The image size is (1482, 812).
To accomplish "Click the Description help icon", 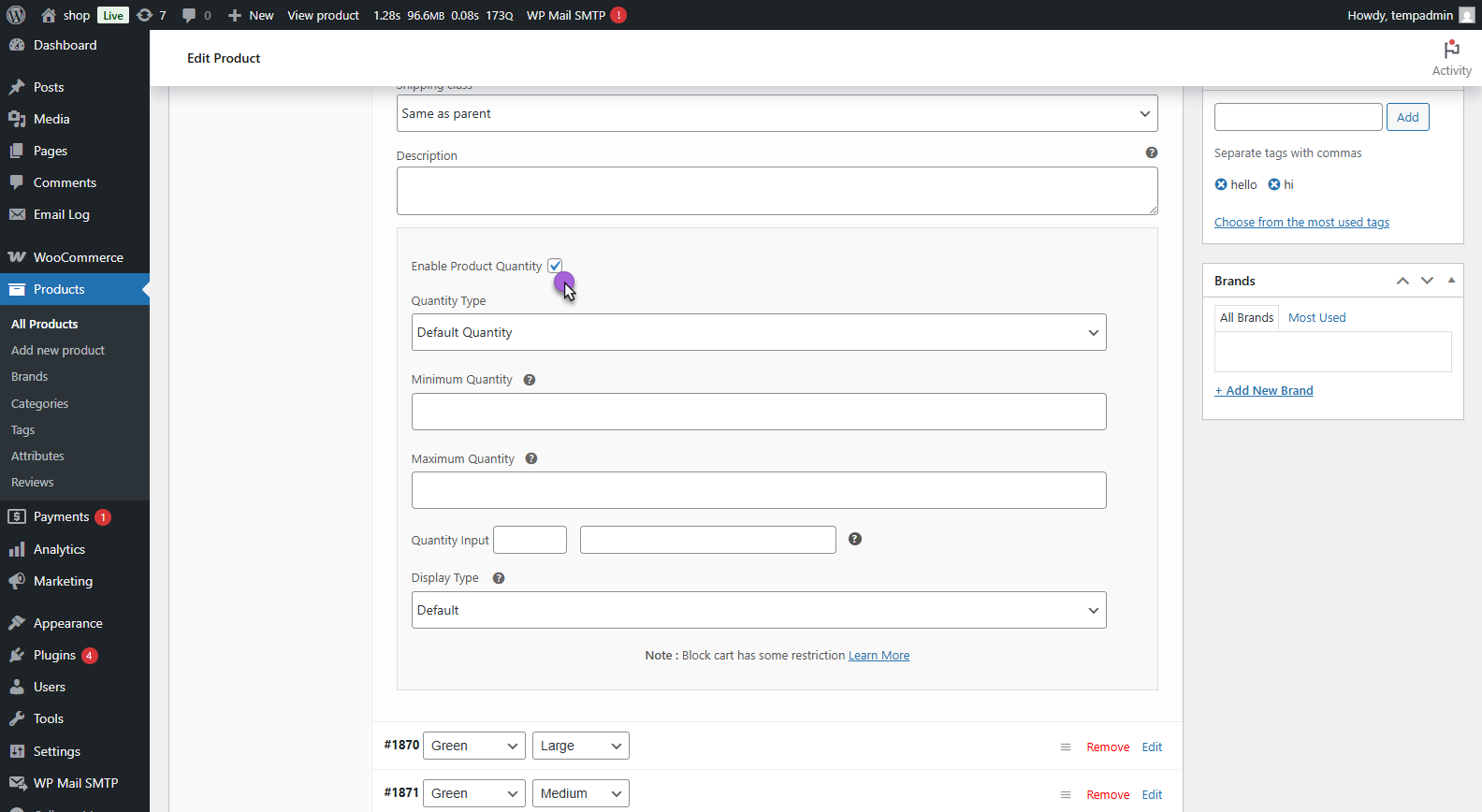I will click(1152, 152).
